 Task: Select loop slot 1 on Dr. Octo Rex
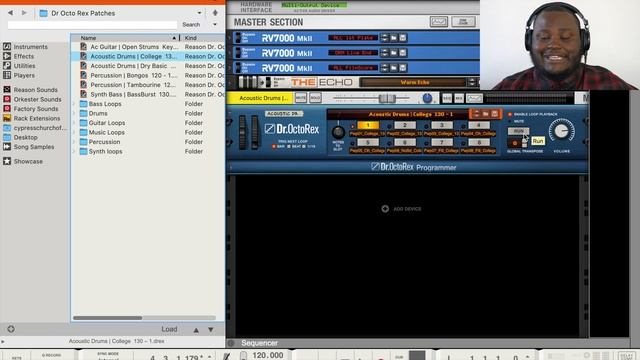[x=368, y=125]
